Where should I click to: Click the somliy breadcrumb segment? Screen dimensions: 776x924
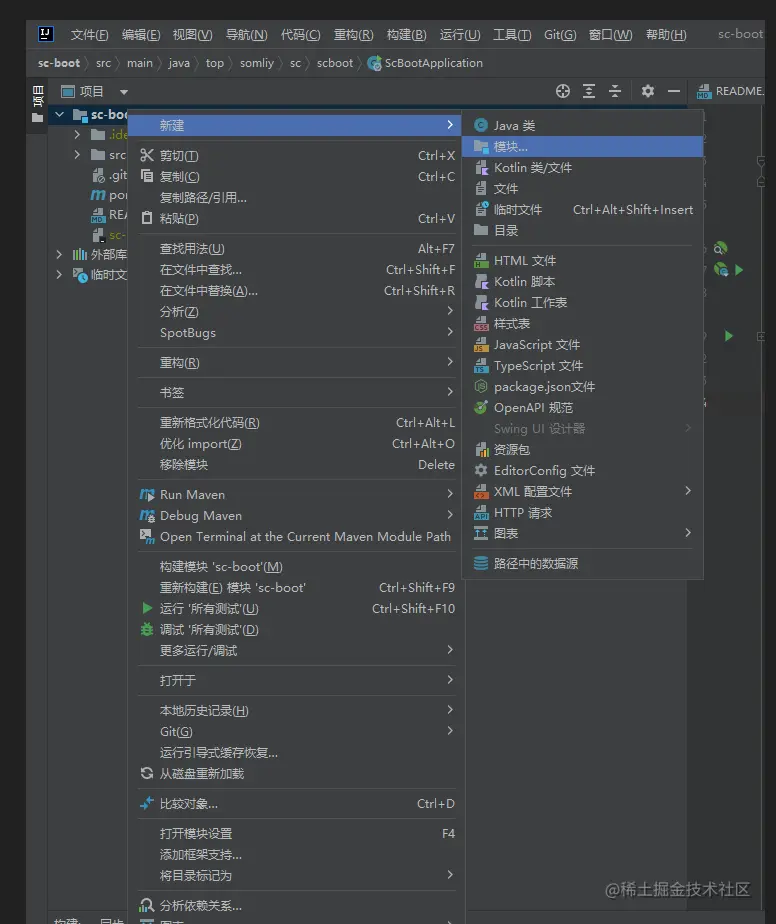pos(257,63)
